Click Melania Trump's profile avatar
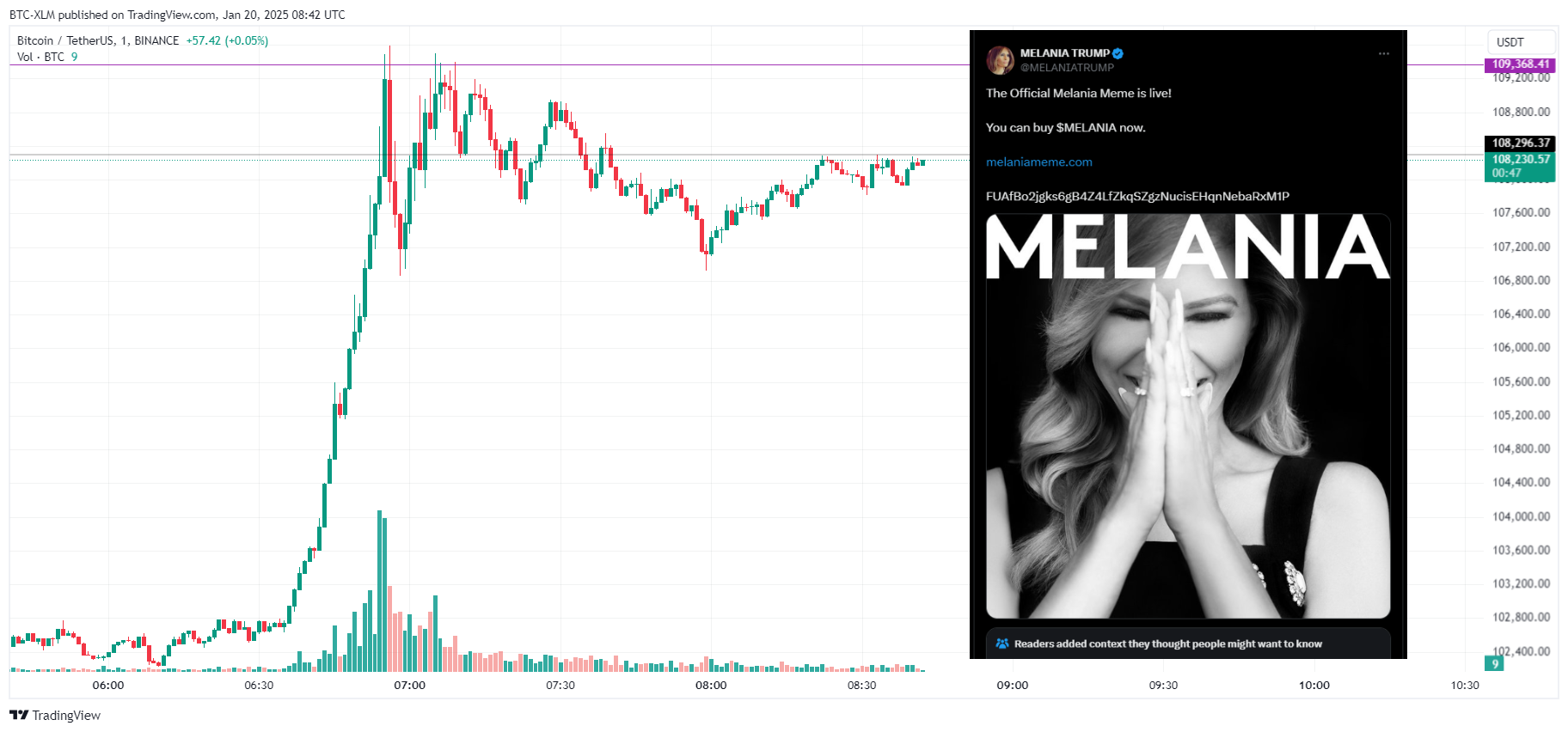1568x732 pixels. tap(1001, 60)
